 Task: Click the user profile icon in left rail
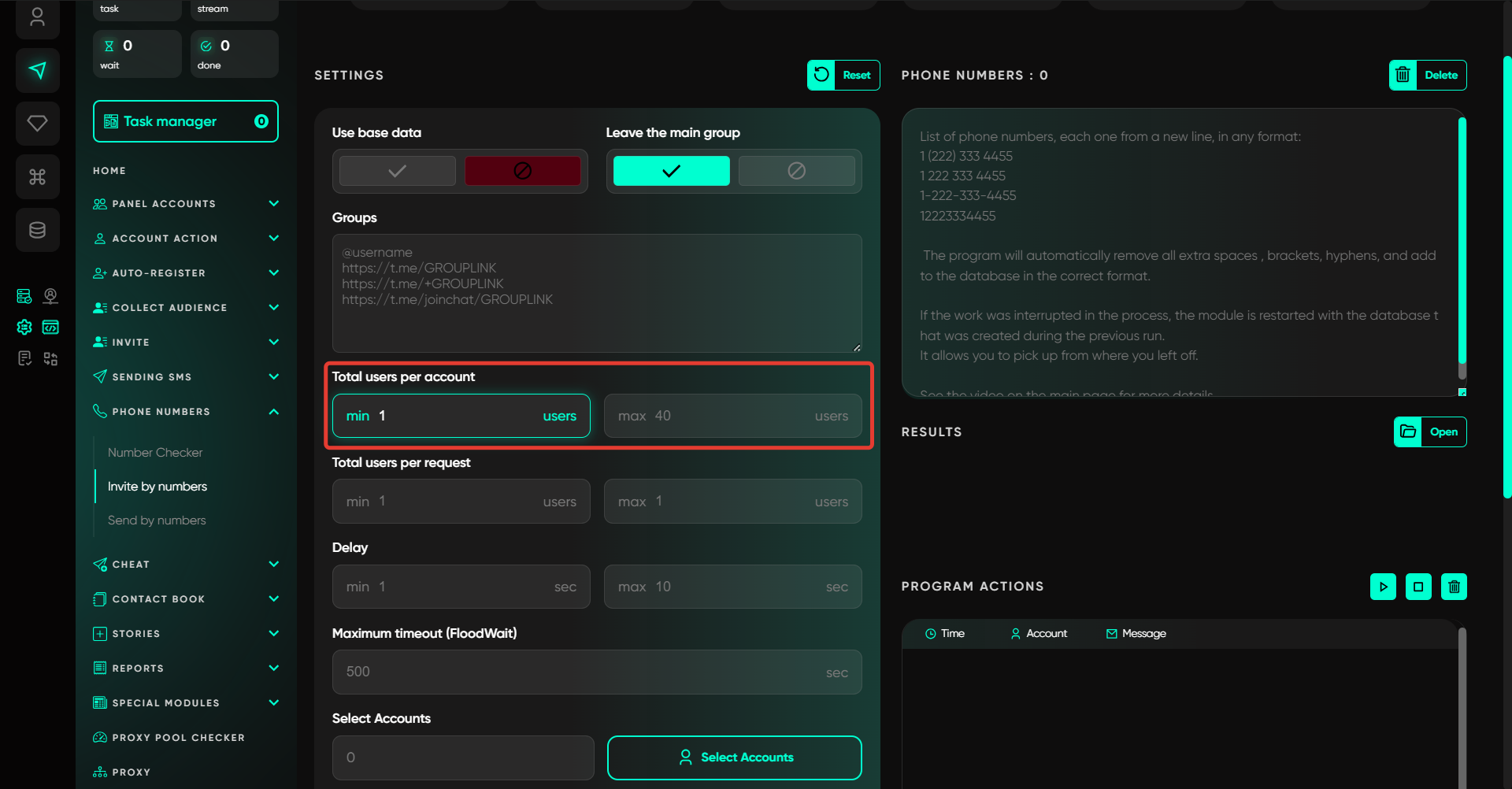pyautogui.click(x=37, y=17)
